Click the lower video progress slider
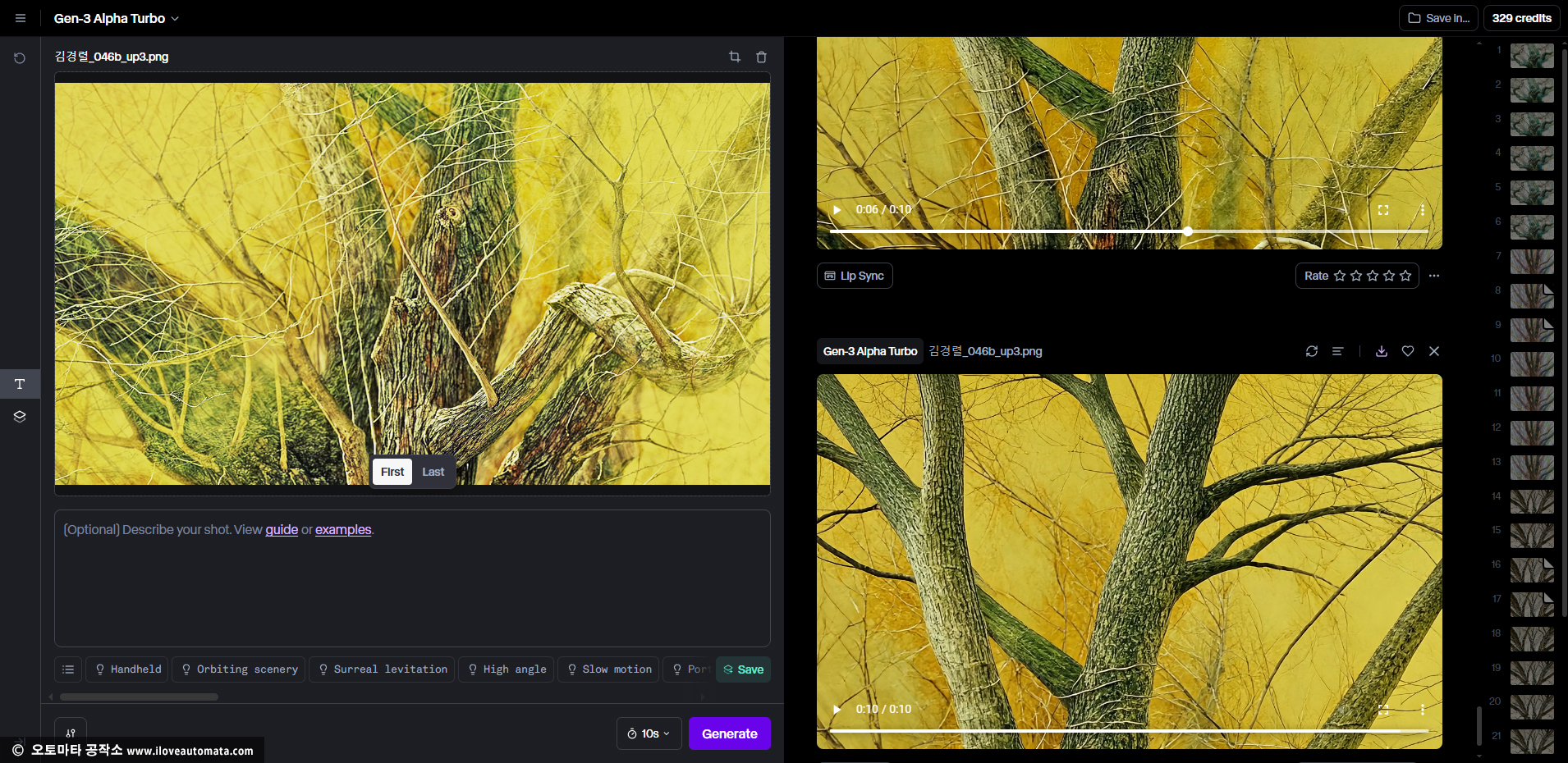1568x763 pixels. coord(1129,730)
